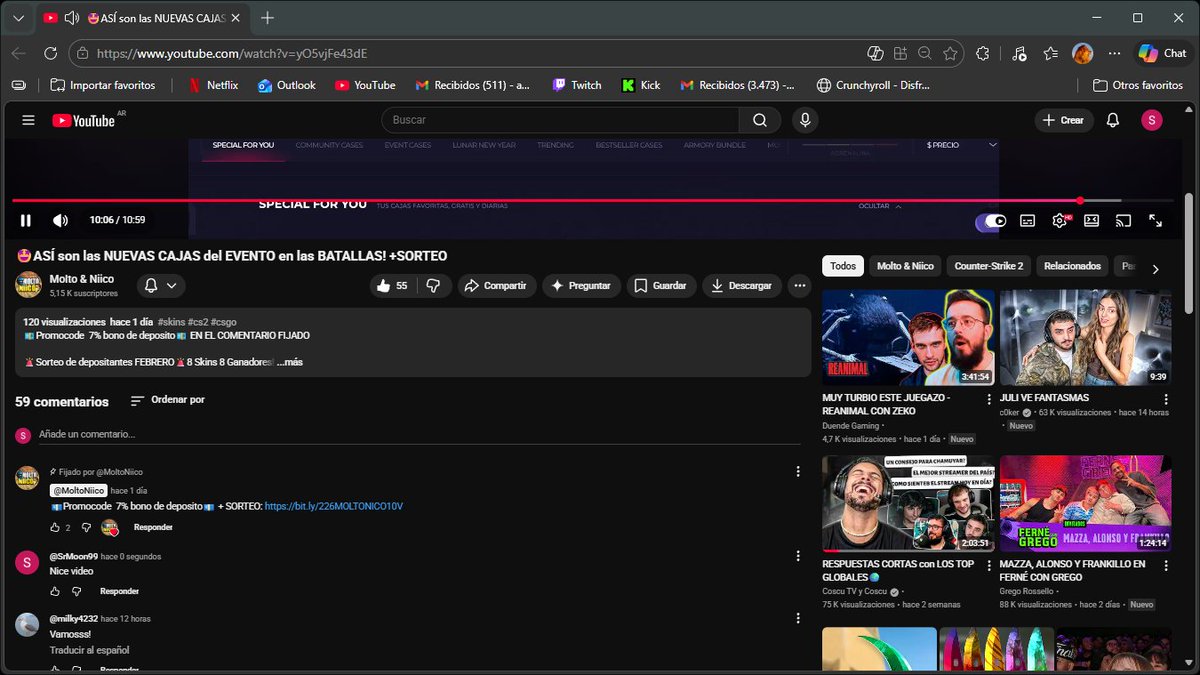Save the video with Guardar
Screen dimensions: 1200x675
(661, 286)
